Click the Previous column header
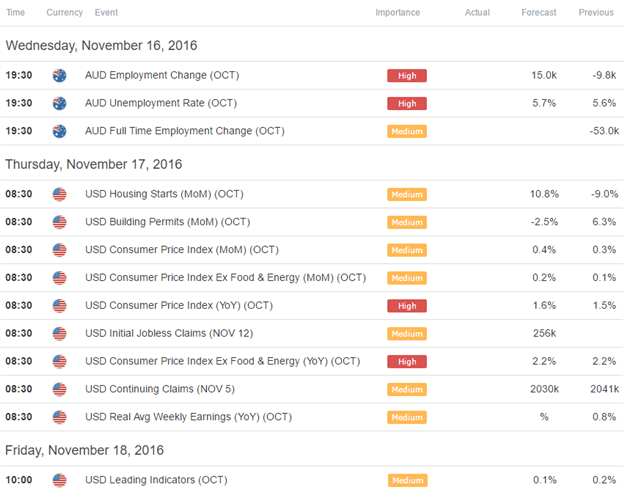Image resolution: width=624 pixels, height=492 pixels. coord(596,12)
